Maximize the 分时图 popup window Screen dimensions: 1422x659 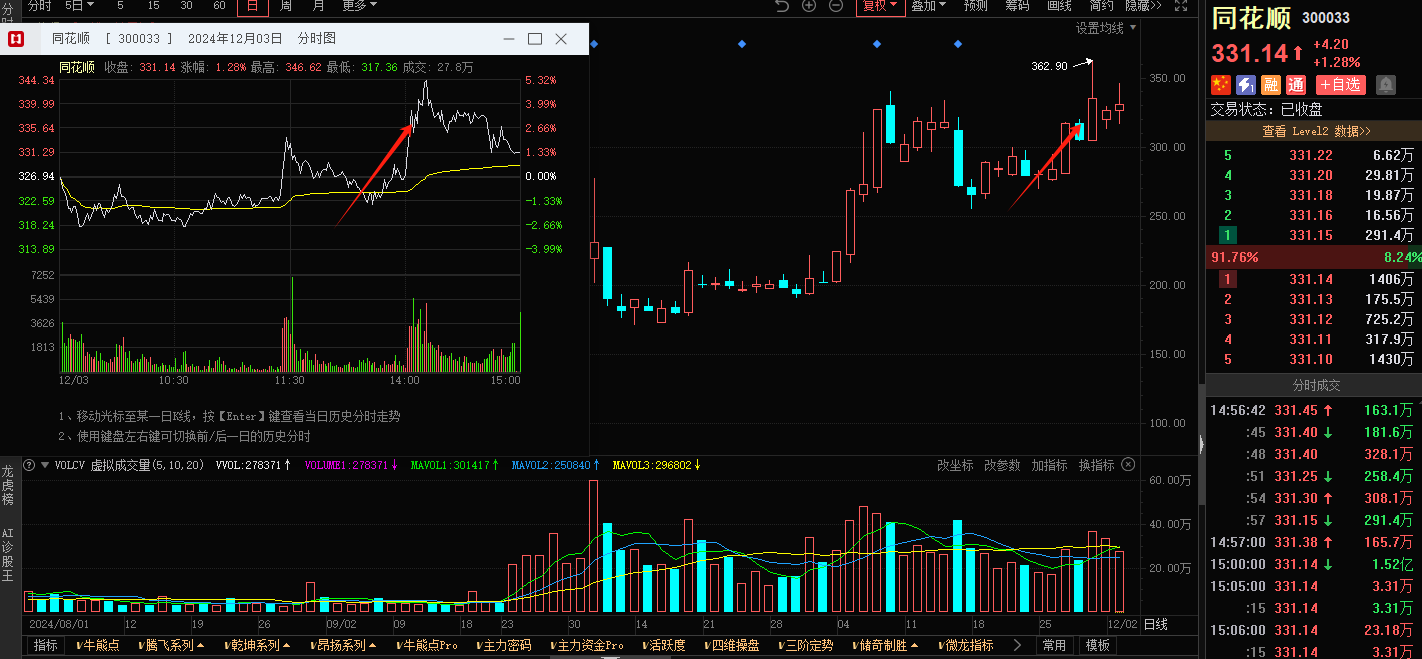tap(535, 39)
